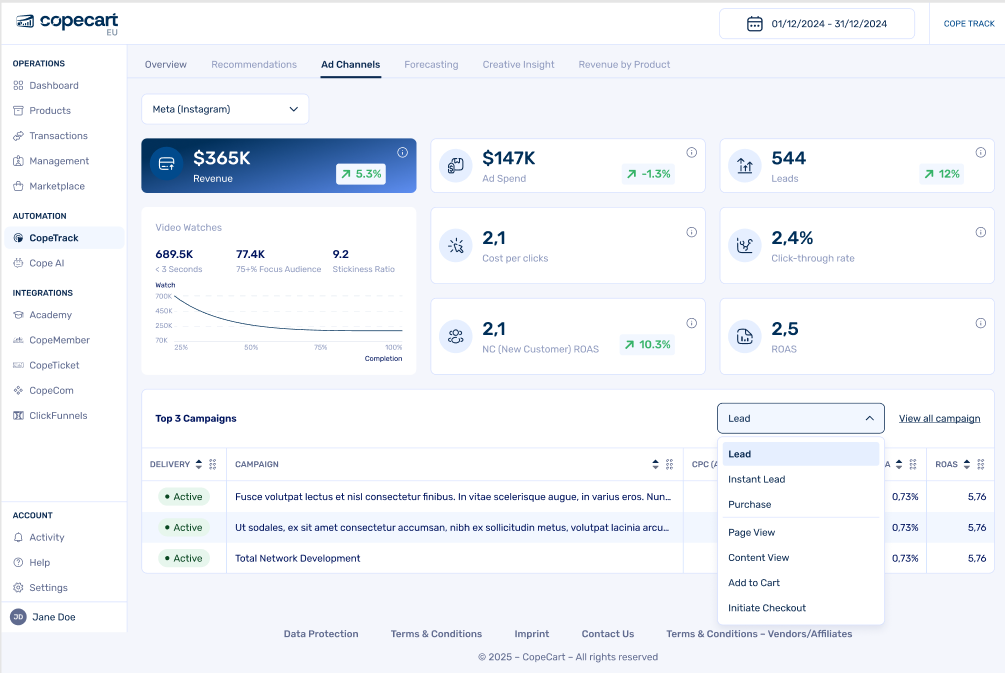1005x673 pixels.
Task: Choose Page View option
Action: coord(801,533)
